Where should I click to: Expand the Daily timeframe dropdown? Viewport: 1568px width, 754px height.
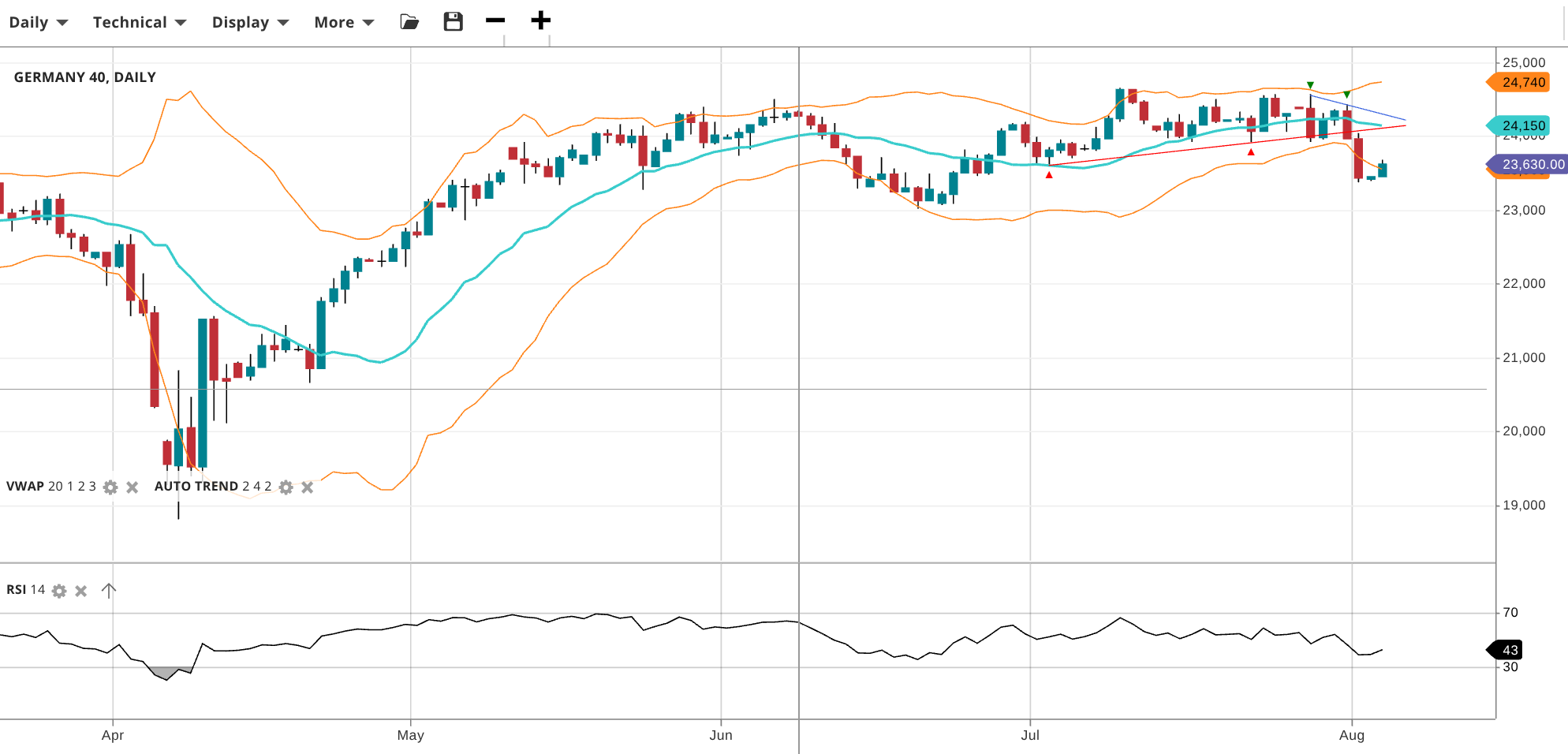38,22
